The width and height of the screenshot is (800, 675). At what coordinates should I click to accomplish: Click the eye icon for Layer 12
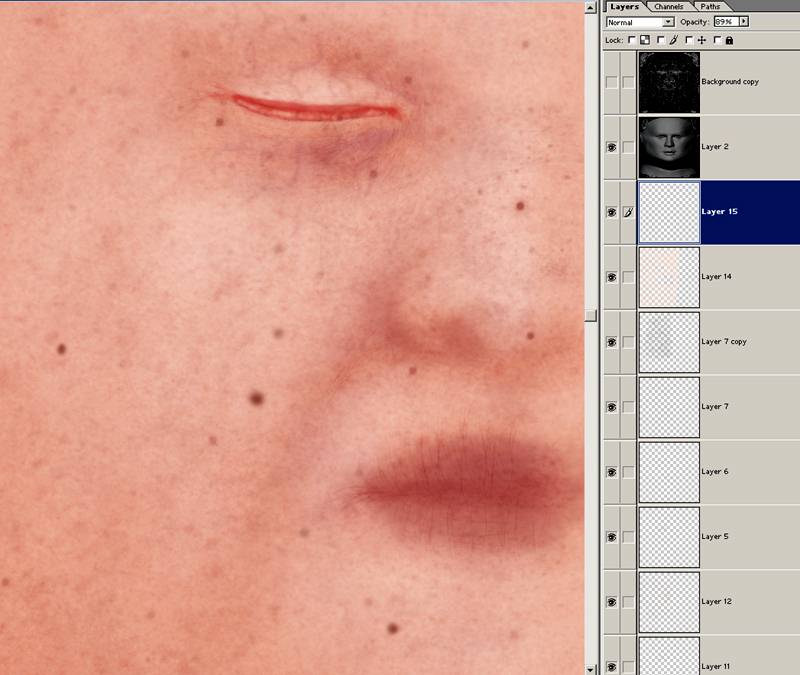[x=612, y=602]
